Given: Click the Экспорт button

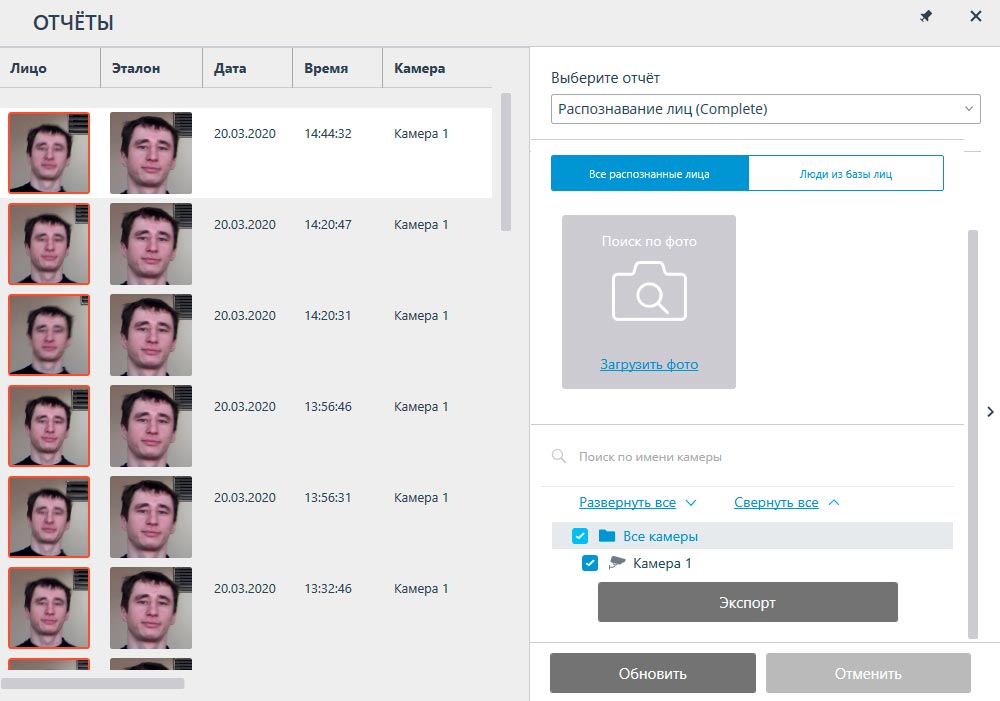Looking at the screenshot, I should tap(747, 603).
